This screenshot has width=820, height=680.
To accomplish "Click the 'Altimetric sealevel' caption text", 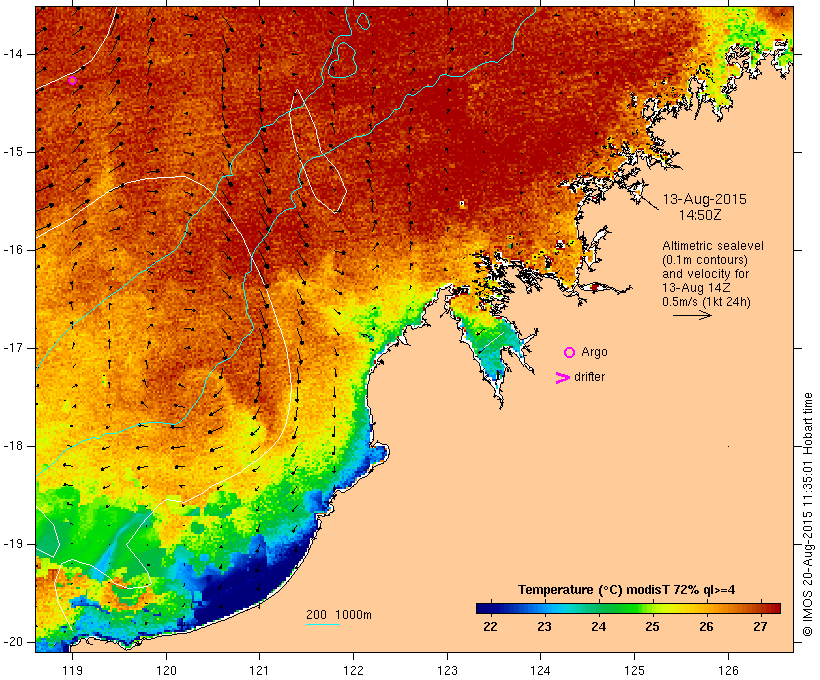I will (x=713, y=246).
